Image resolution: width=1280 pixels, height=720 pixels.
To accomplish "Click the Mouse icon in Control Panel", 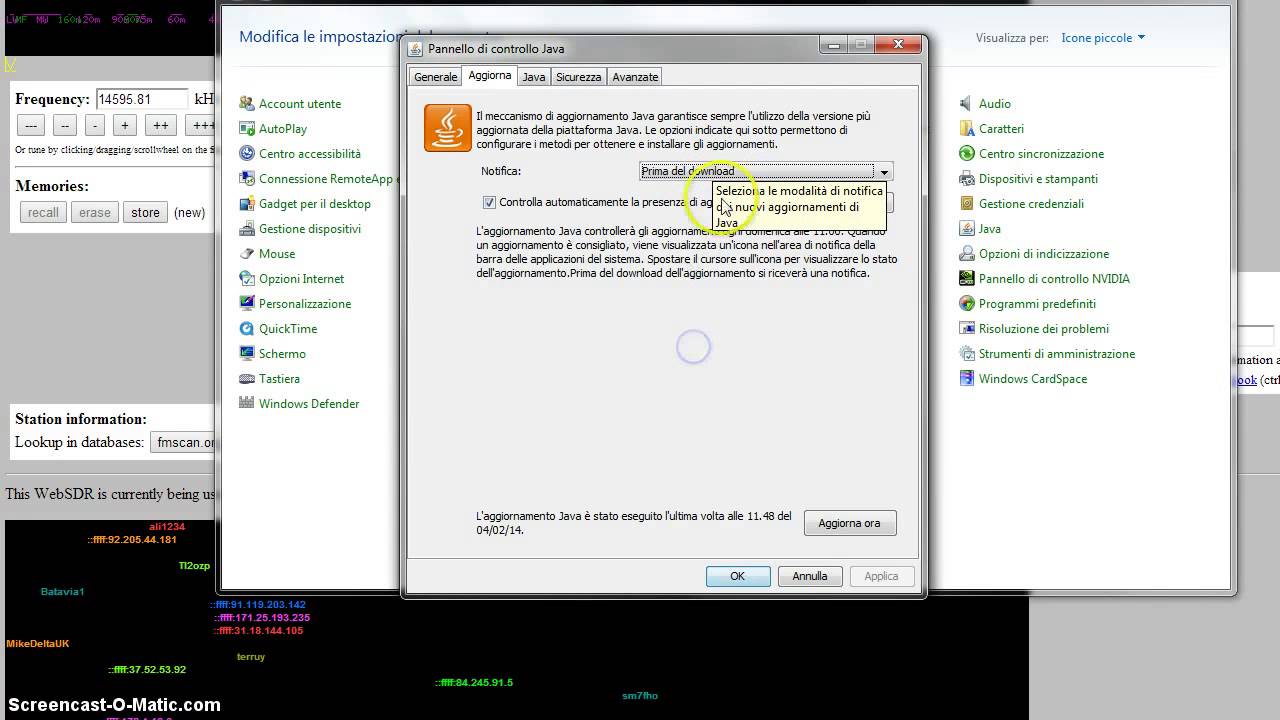I will 247,254.
